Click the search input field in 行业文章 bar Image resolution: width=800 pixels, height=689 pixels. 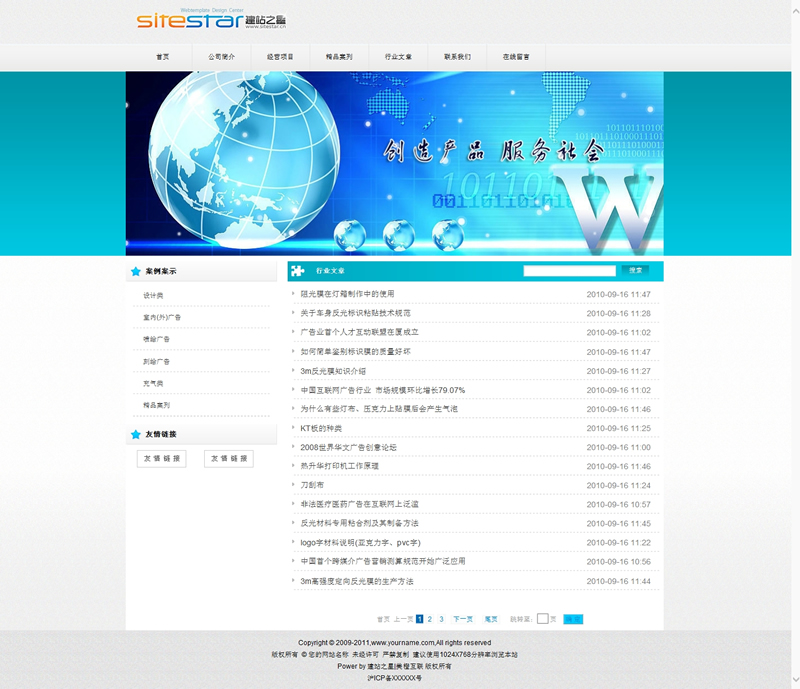coord(569,271)
